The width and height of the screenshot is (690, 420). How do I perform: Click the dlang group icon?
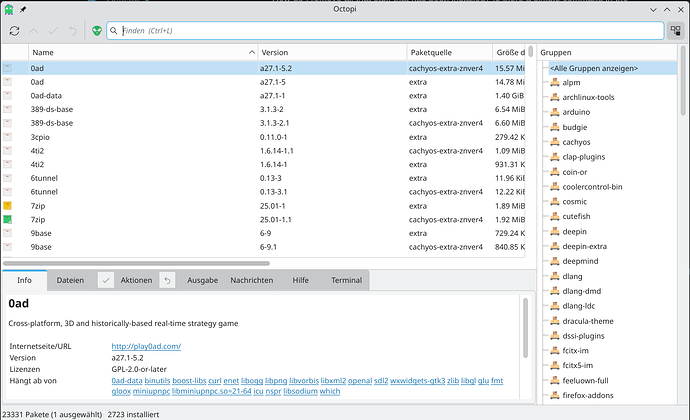click(x=555, y=276)
